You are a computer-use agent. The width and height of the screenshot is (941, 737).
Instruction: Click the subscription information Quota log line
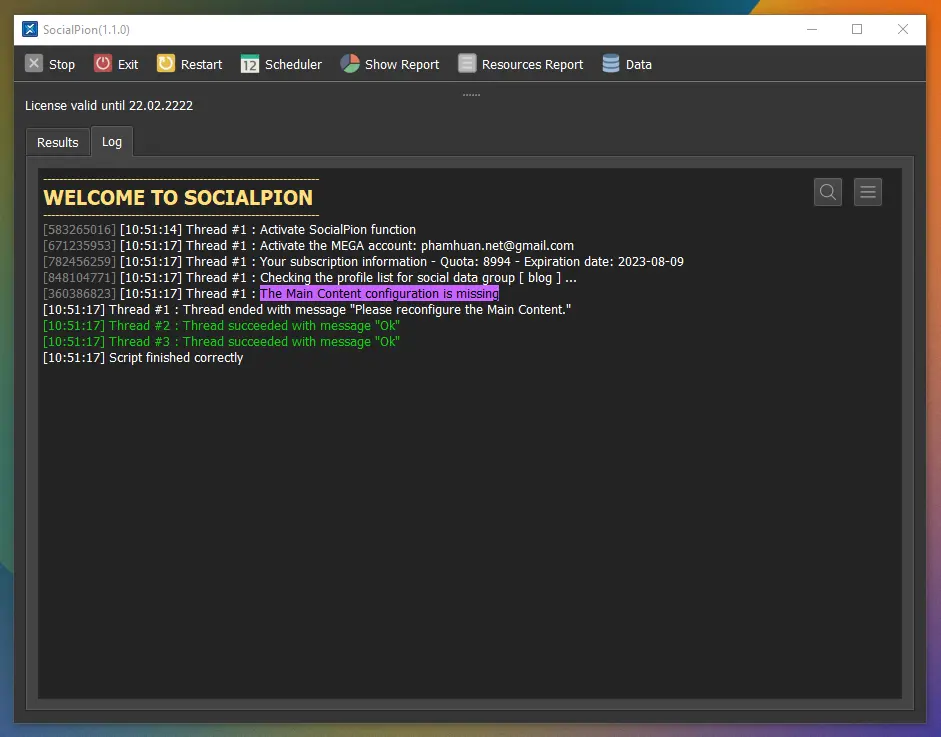[x=363, y=262]
